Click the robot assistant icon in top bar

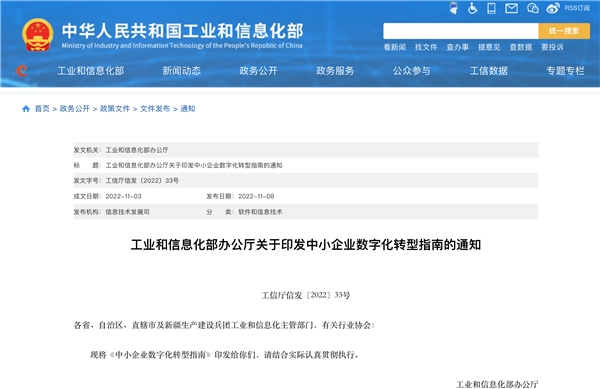[x=454, y=8]
